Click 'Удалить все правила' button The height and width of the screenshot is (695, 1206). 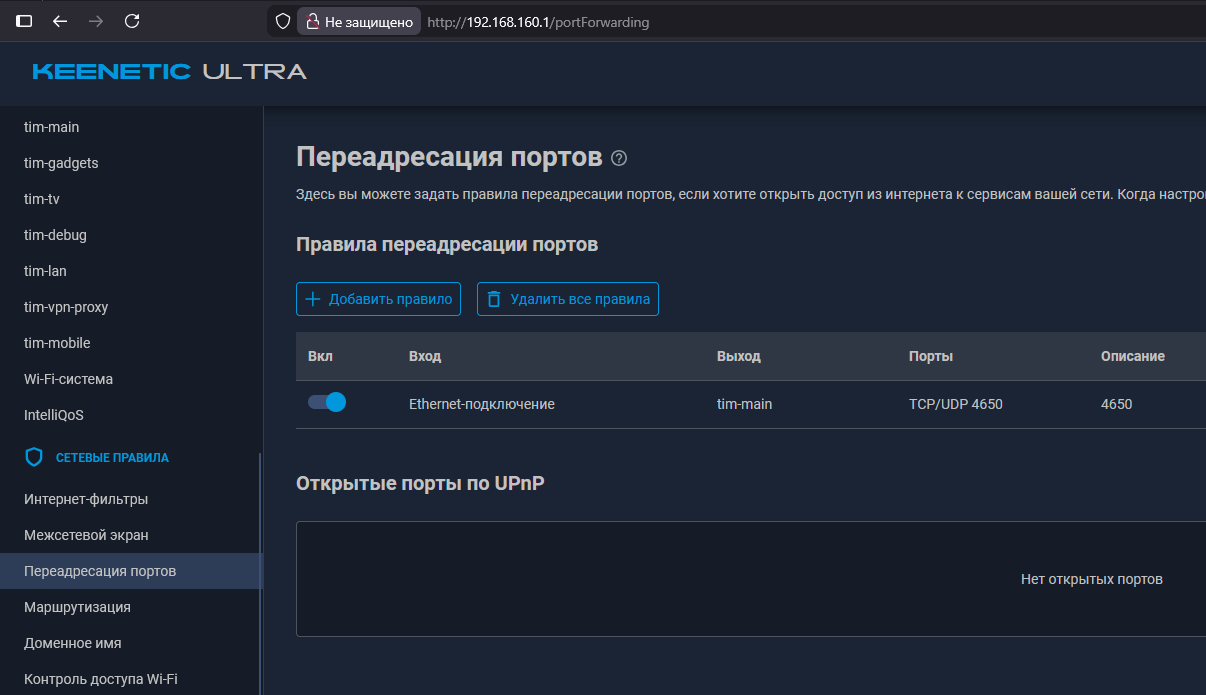(x=567, y=299)
